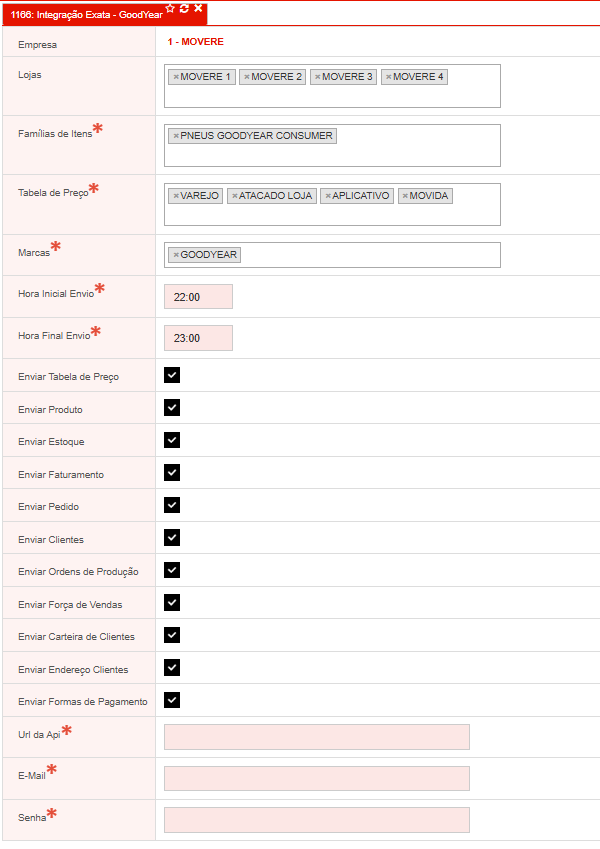600x849 pixels.
Task: Close the Integração Exata - GoodYear tab
Action: click(x=198, y=8)
